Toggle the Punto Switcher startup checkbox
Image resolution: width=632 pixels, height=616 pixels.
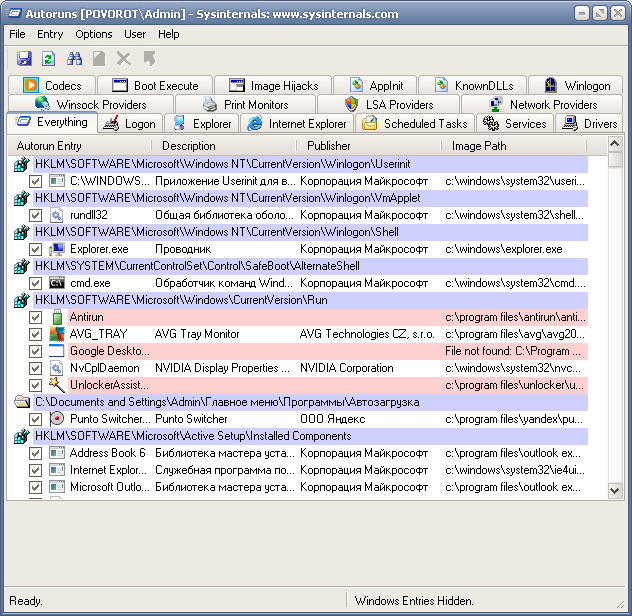pos(35,420)
